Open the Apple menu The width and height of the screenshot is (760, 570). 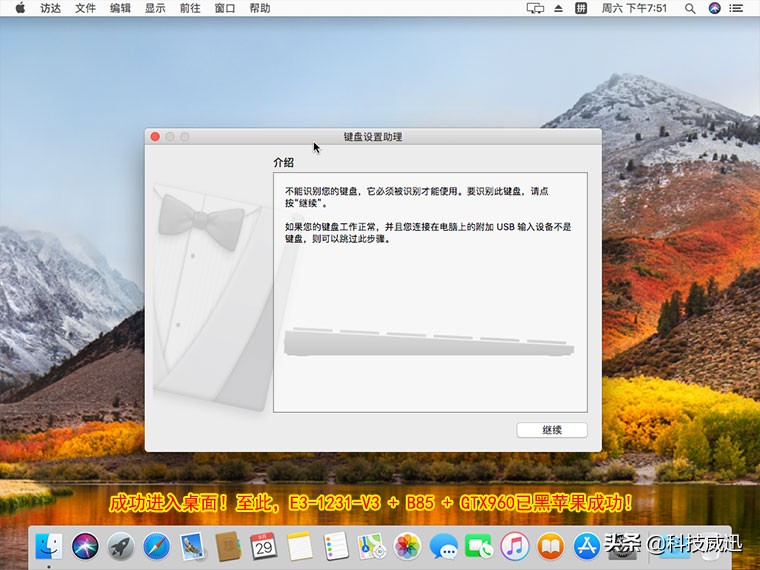click(20, 8)
